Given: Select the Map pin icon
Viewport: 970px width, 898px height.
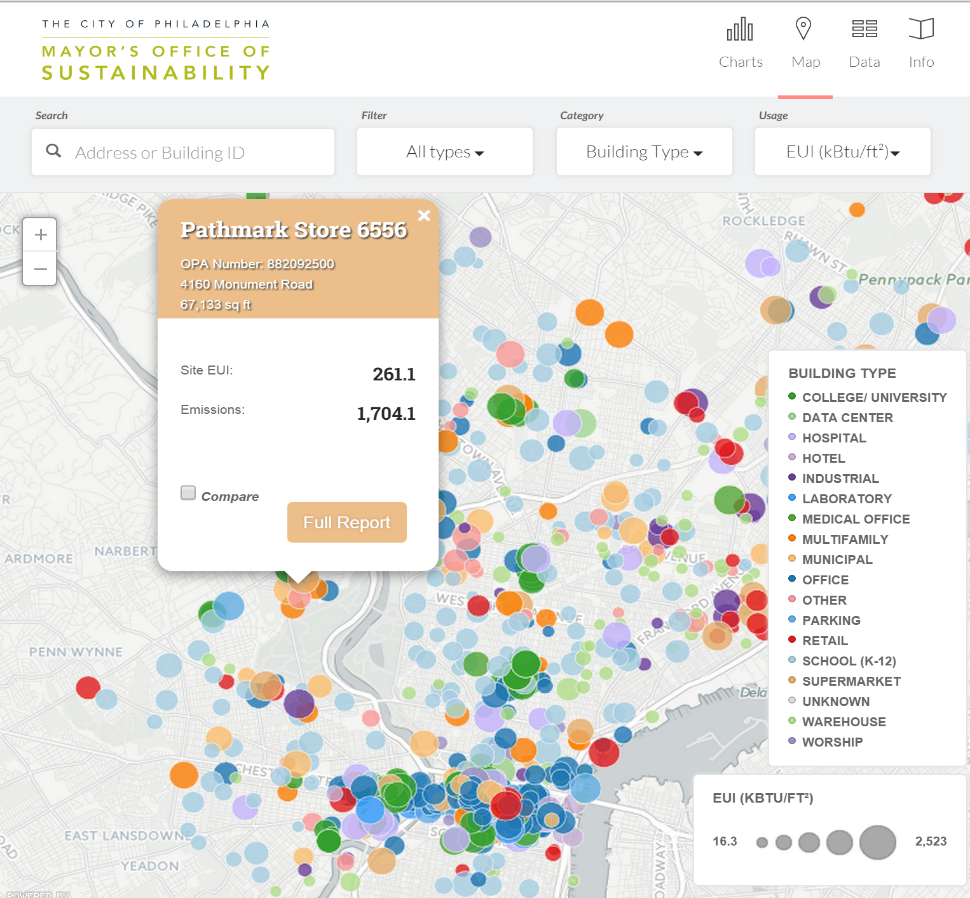Looking at the screenshot, I should pyautogui.click(x=803, y=28).
